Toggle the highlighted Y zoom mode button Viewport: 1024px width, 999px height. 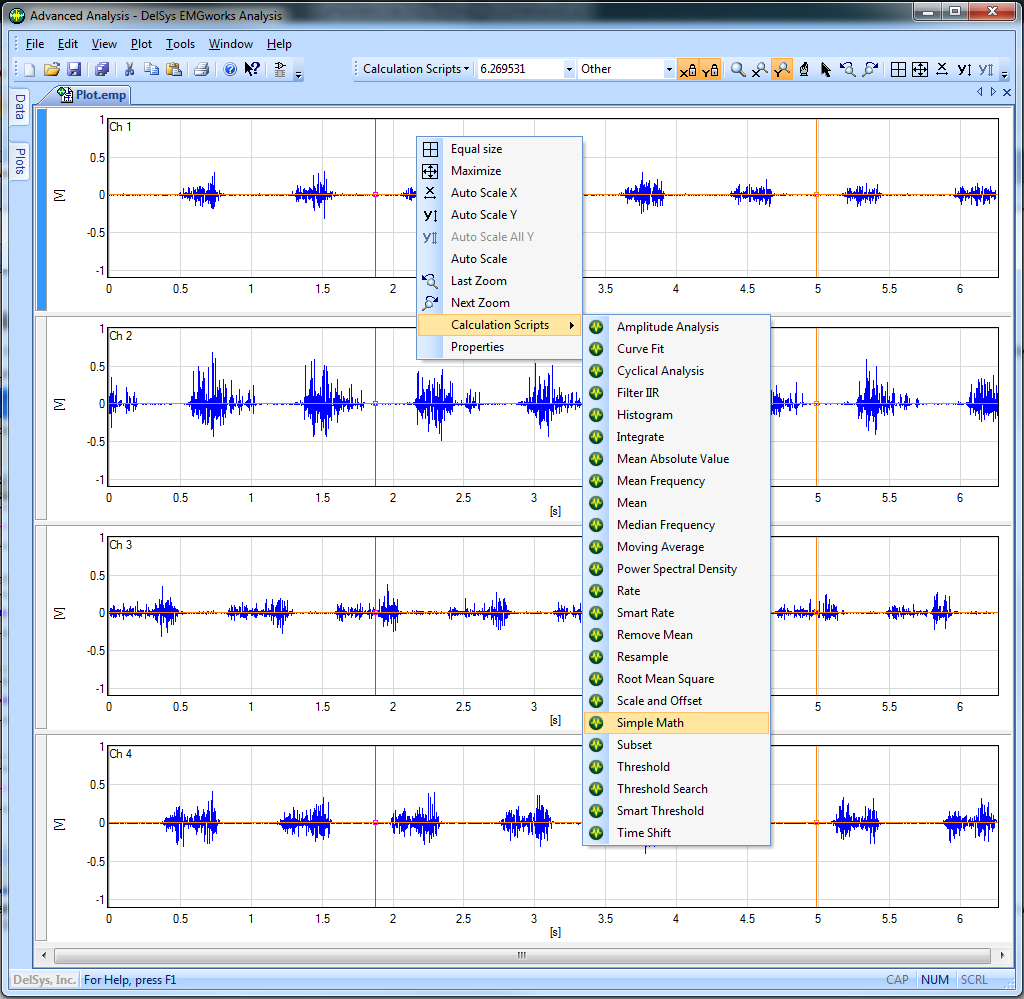pyautogui.click(x=782, y=69)
